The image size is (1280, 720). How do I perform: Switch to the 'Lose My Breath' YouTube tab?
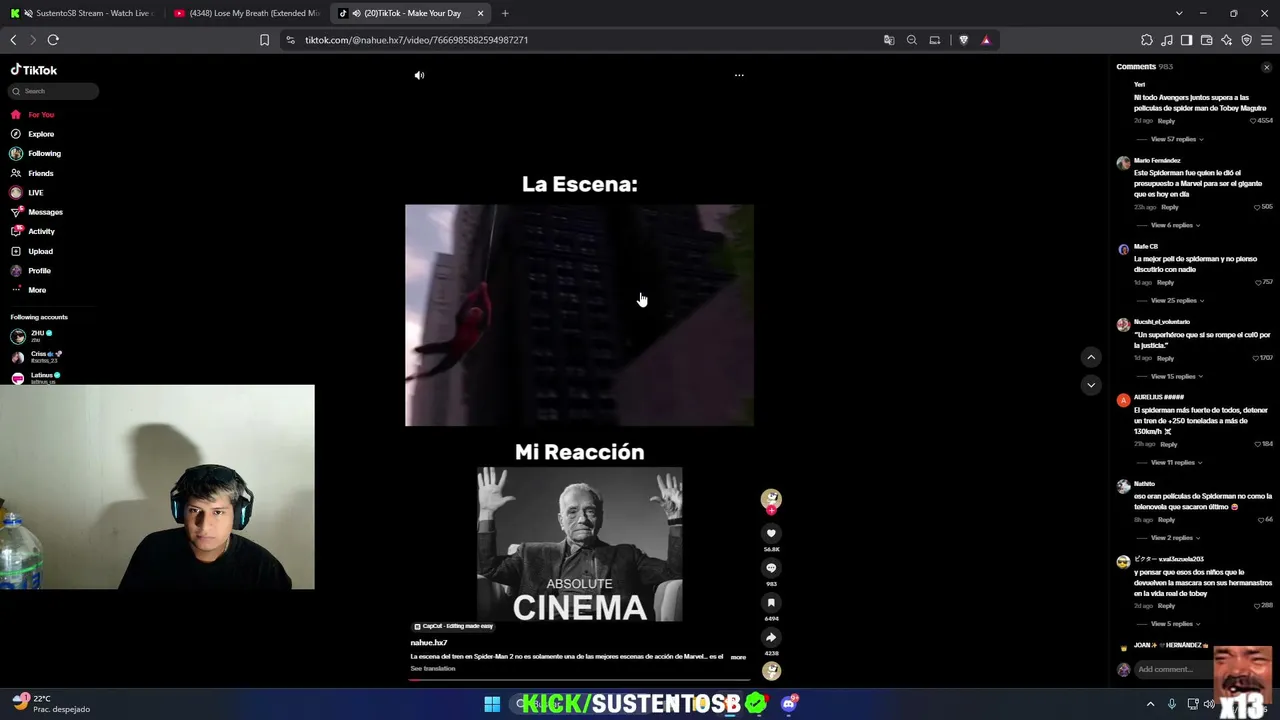[x=246, y=13]
